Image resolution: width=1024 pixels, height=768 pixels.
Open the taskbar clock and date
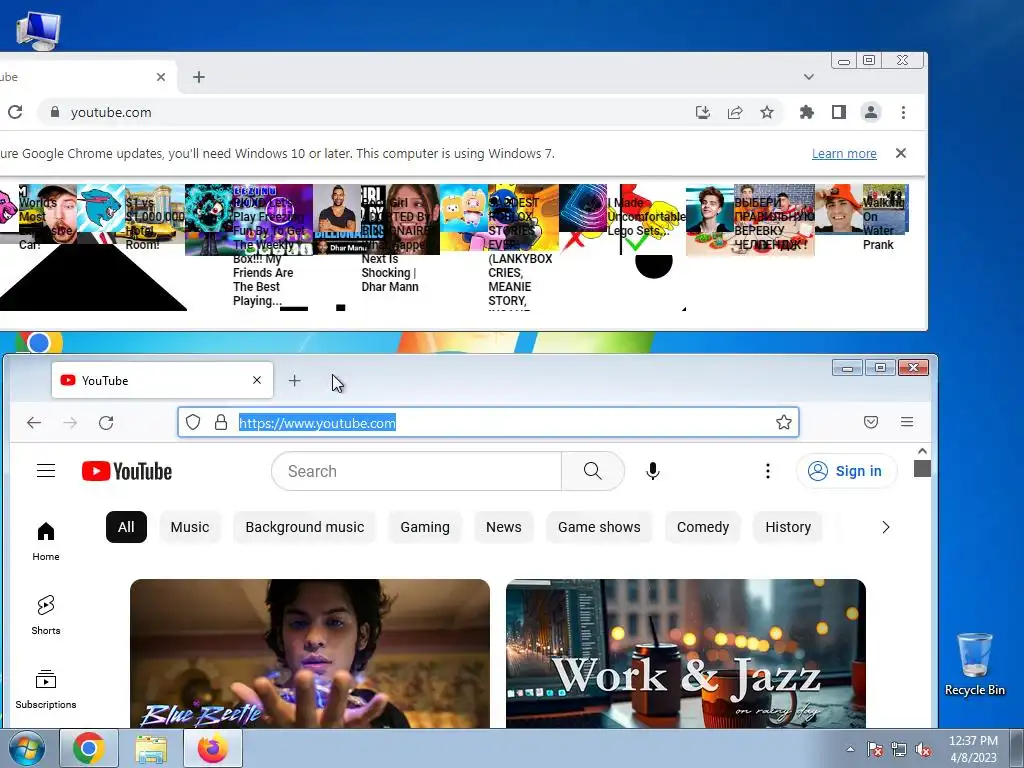coord(973,749)
